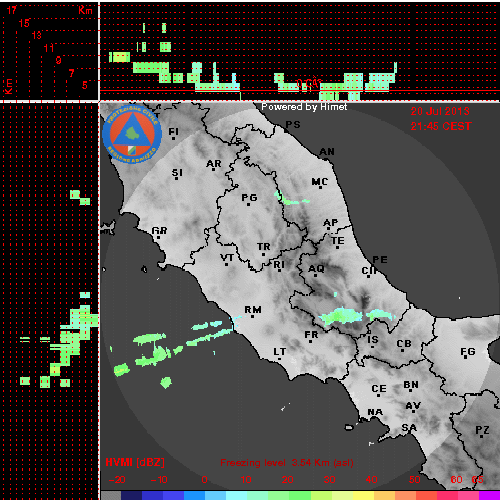Click the GR city label
Screen dimensions: 500x500
coord(159,230)
